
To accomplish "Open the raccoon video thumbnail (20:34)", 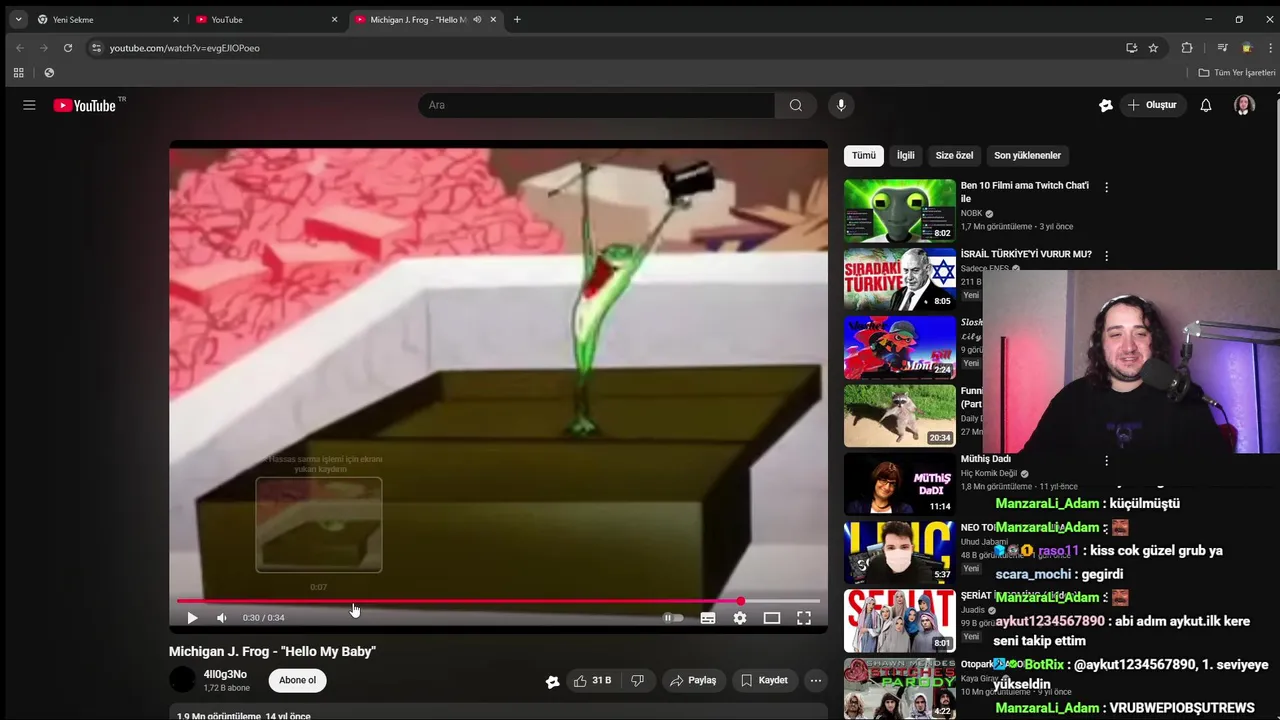I will tap(900, 416).
